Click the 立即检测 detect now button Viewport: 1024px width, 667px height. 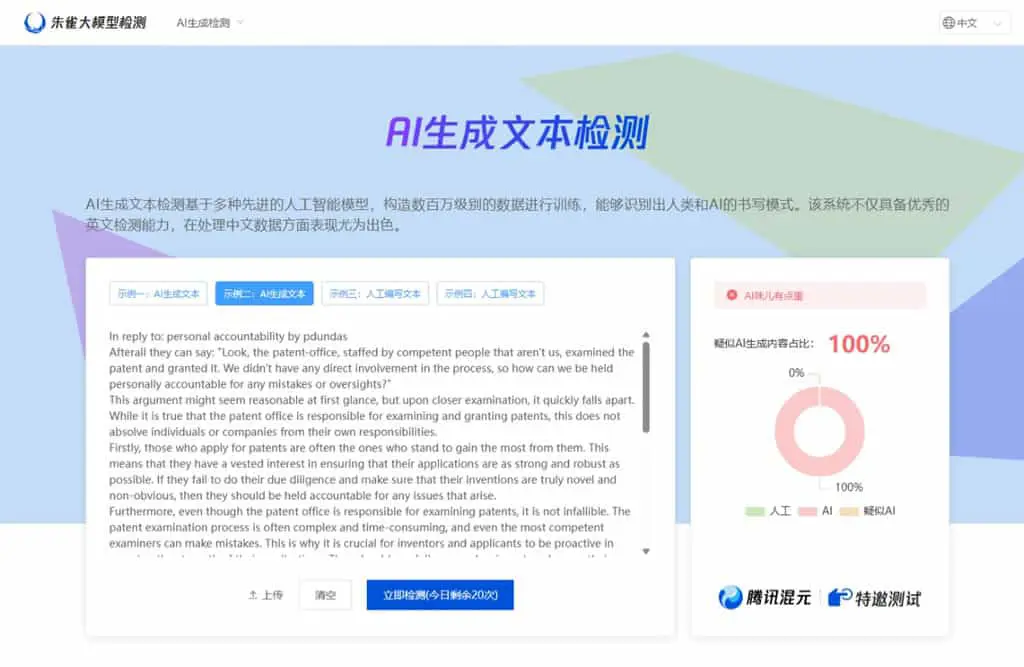440,594
